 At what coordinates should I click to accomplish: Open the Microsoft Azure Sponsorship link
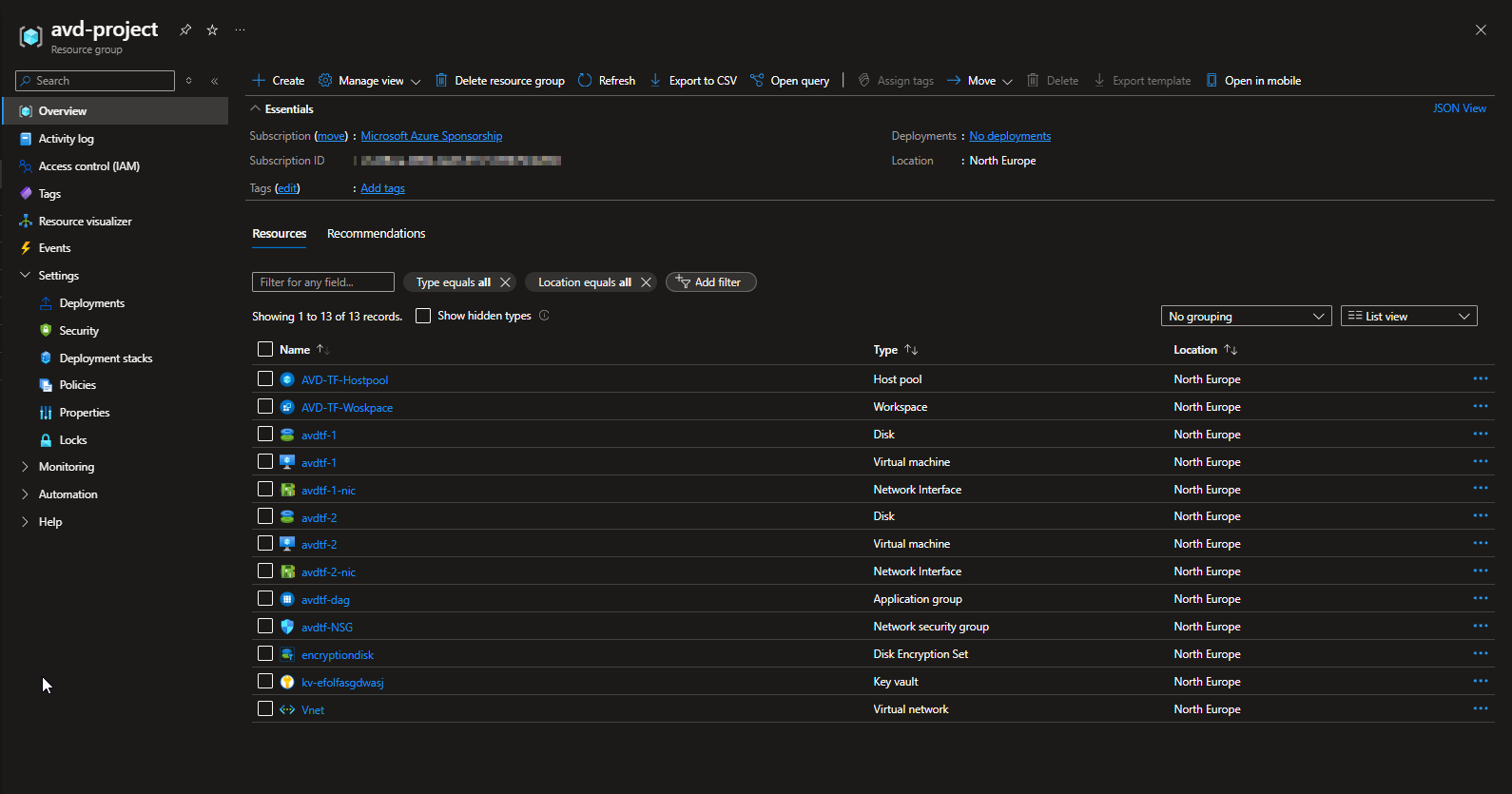click(x=431, y=136)
